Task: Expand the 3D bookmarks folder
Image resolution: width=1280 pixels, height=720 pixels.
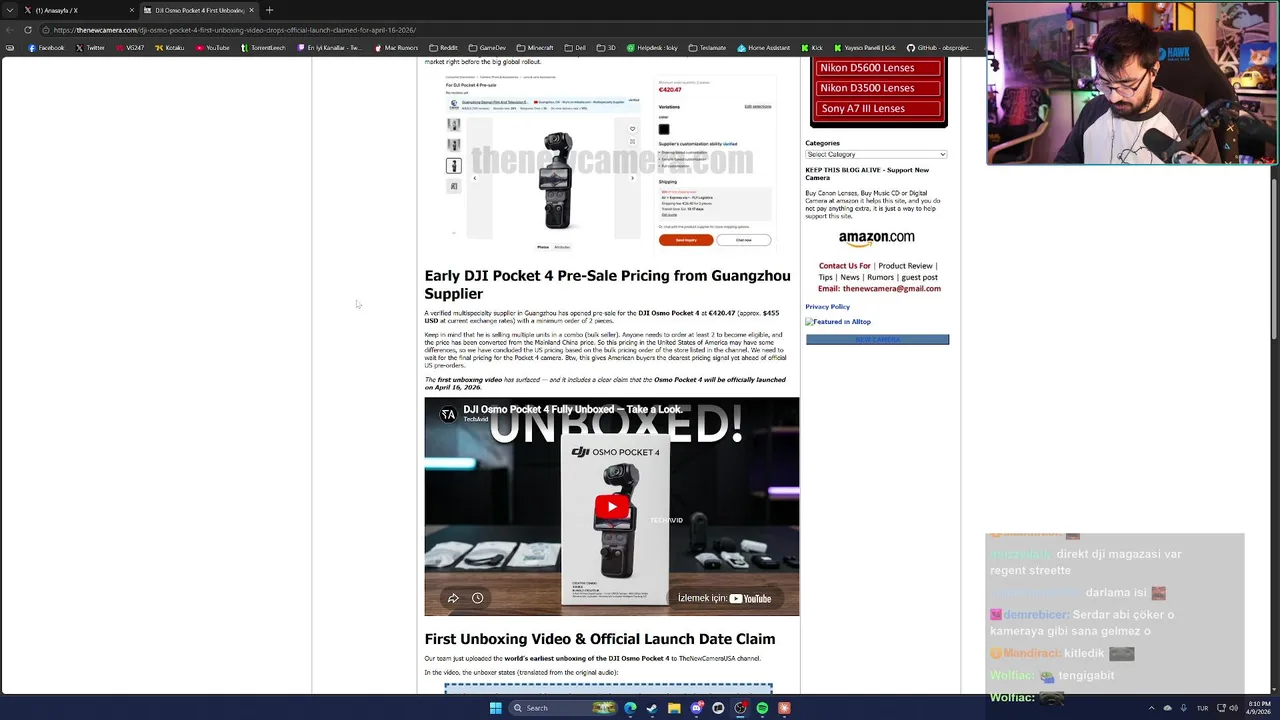Action: 607,48
